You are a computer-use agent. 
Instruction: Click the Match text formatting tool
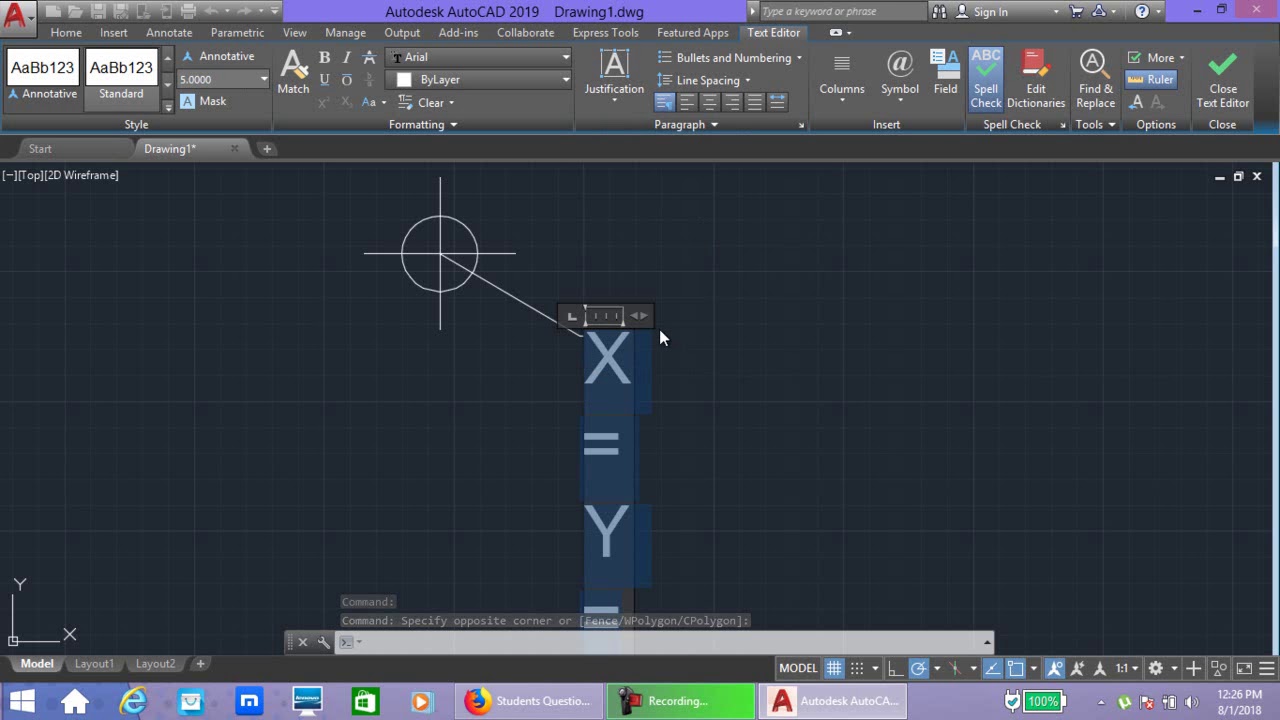[293, 73]
